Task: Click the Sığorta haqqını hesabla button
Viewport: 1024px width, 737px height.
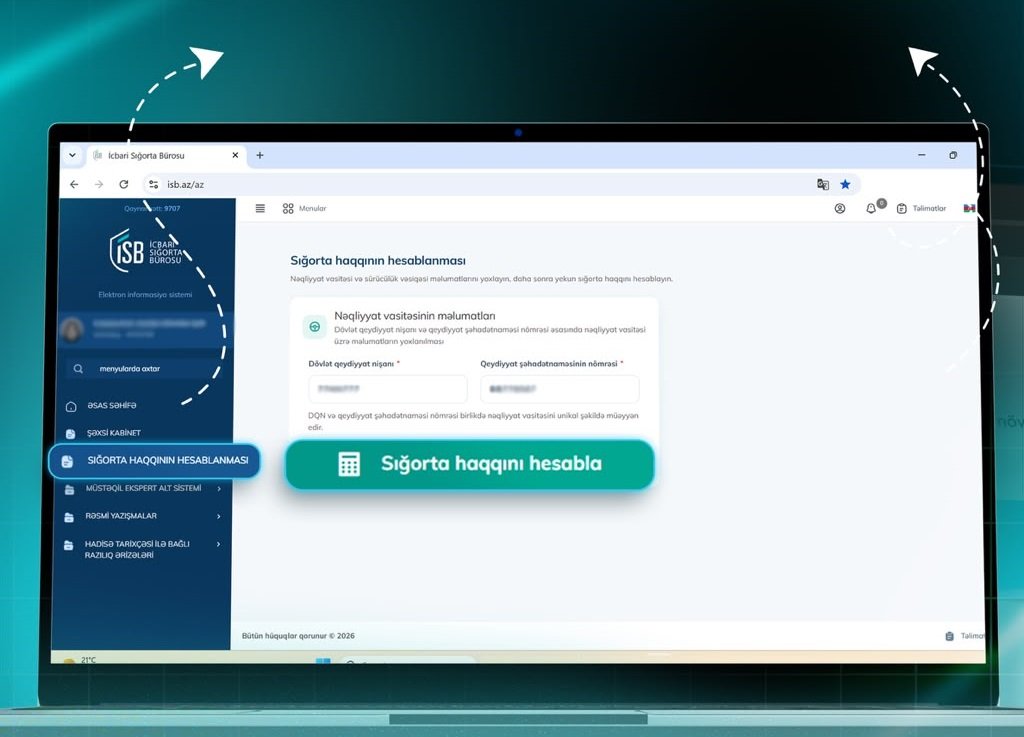Action: coord(470,464)
